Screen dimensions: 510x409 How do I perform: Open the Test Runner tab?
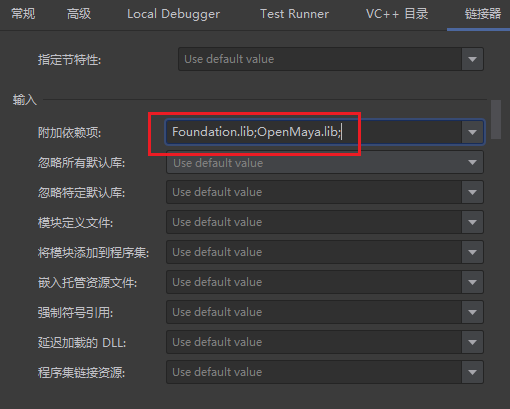[x=294, y=14]
